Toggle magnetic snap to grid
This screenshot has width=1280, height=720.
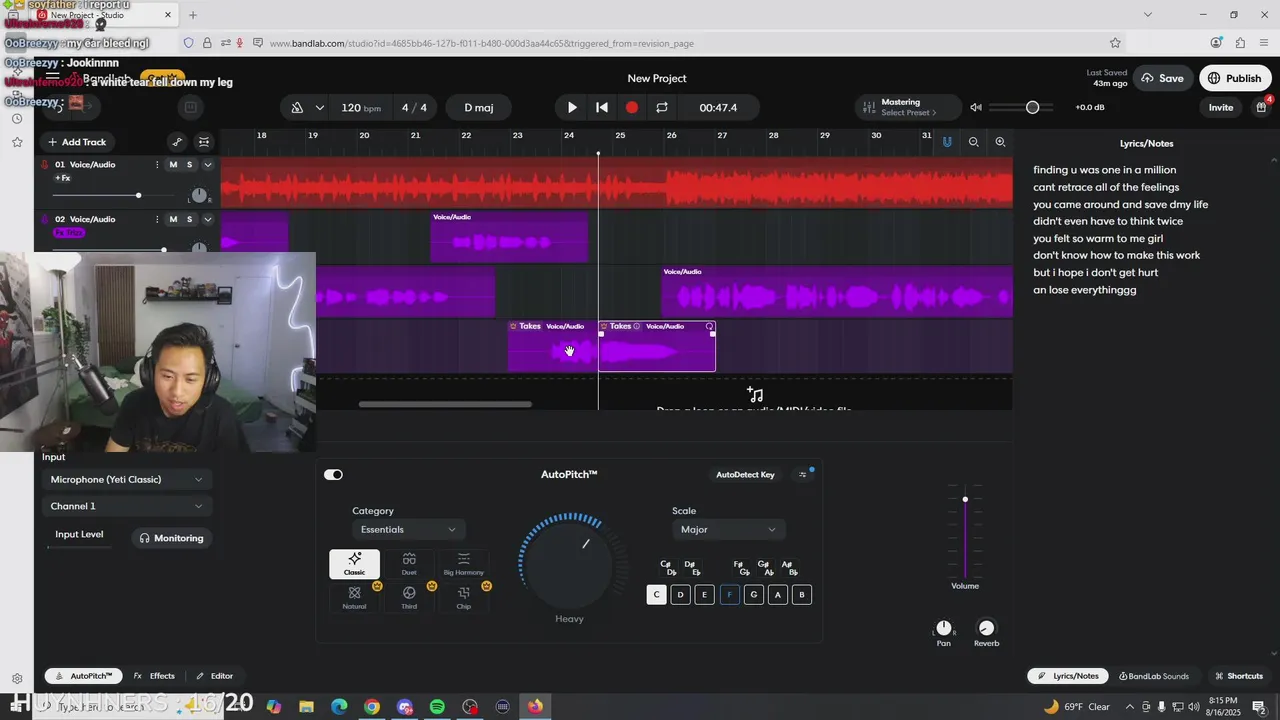[947, 142]
